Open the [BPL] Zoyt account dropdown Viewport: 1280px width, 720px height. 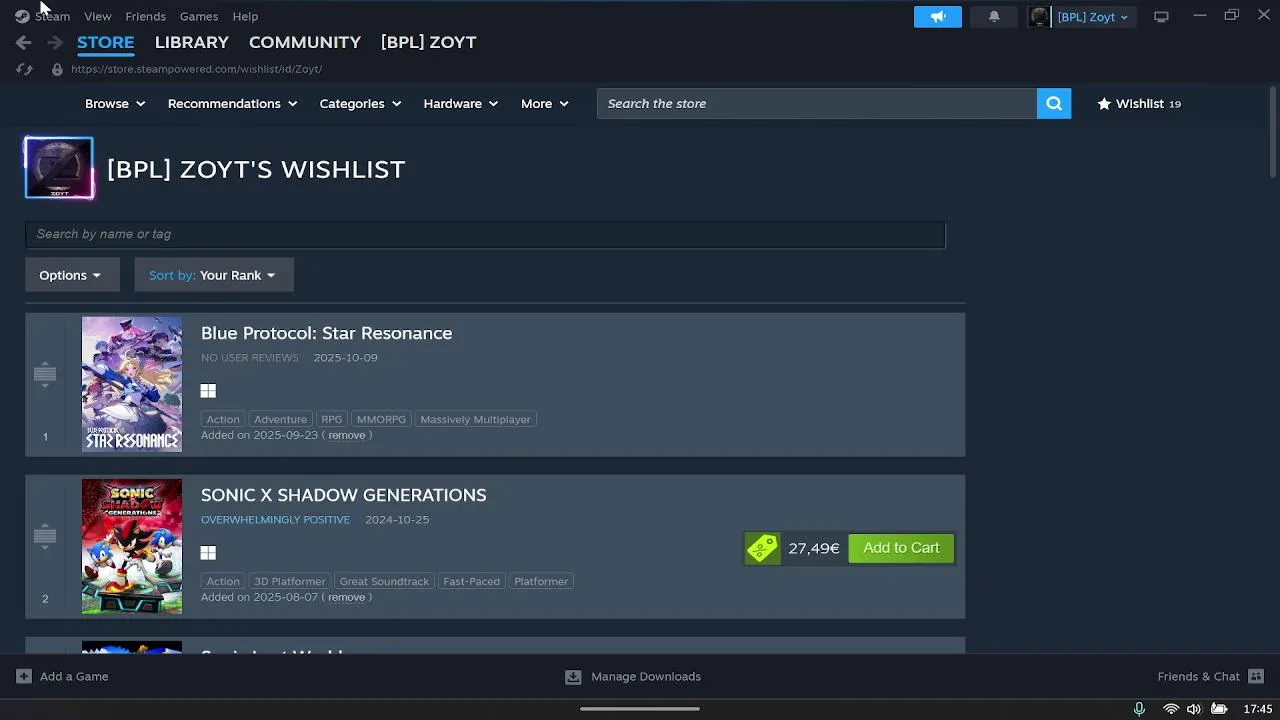[1093, 17]
